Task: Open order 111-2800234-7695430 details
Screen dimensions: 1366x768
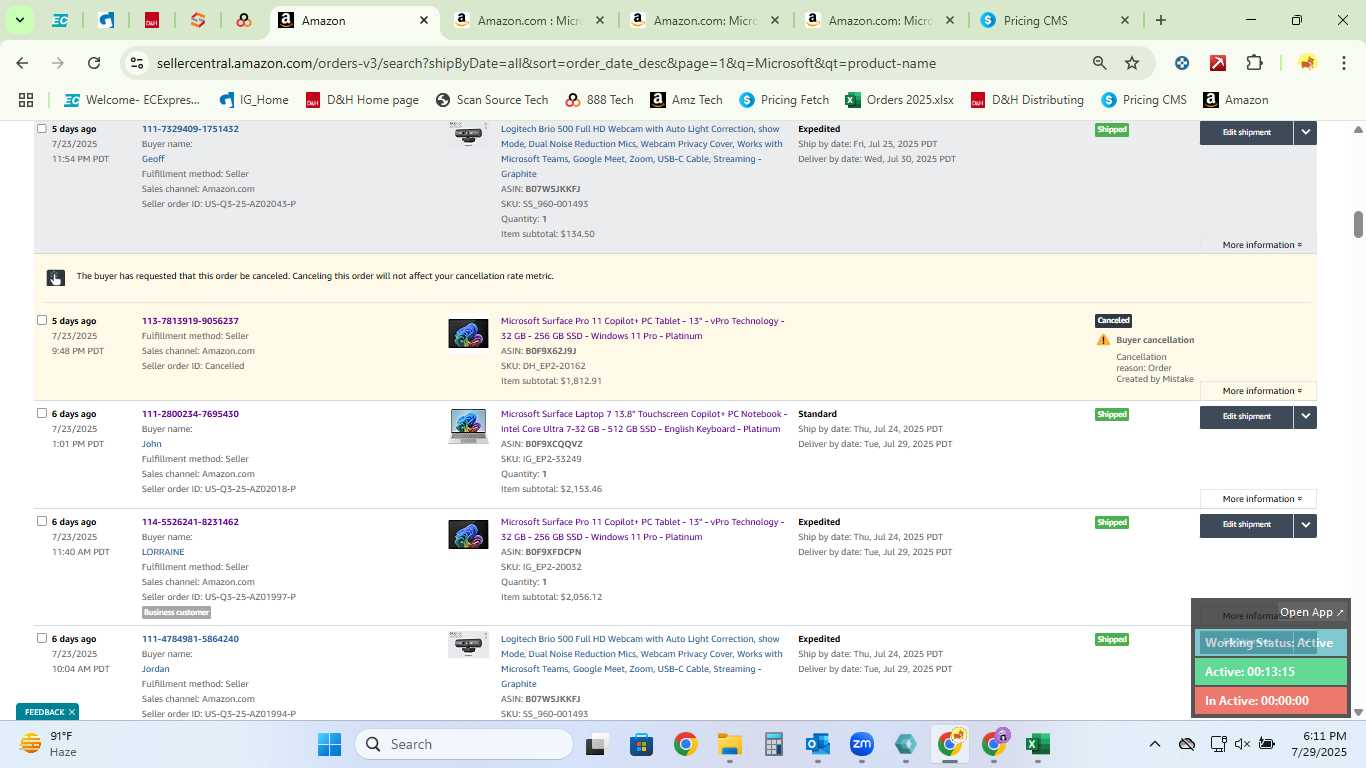Action: click(190, 414)
